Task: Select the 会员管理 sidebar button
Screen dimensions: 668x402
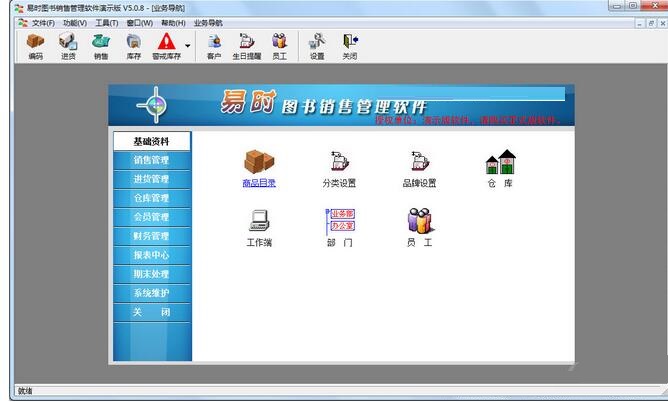Action: tap(152, 217)
